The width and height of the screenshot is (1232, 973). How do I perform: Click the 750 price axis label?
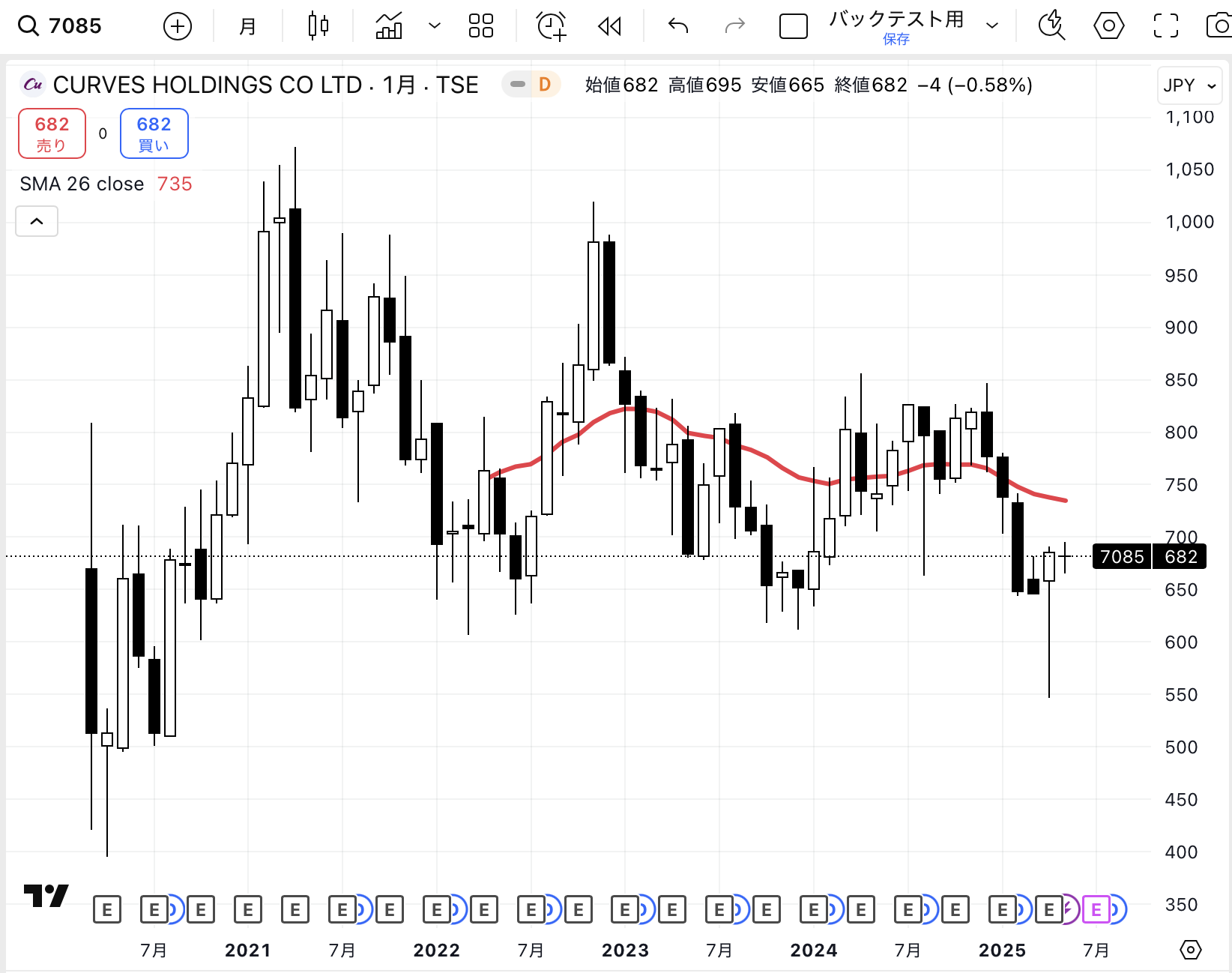pyautogui.click(x=1181, y=485)
